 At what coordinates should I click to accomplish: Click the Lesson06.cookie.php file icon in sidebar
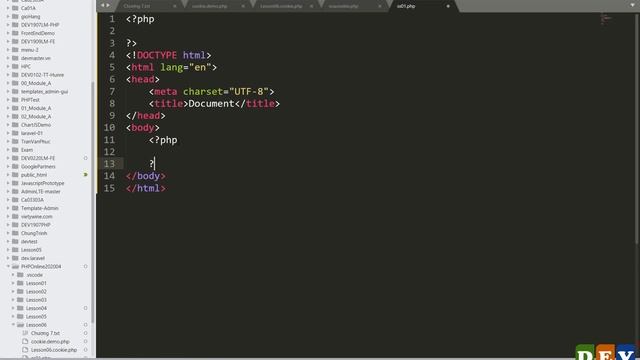click(25, 350)
